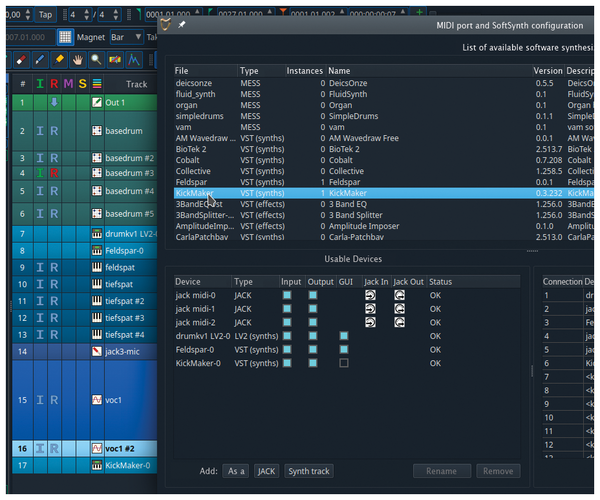Click the Synth track add button
Screen dimensions: 600x500
[309, 471]
